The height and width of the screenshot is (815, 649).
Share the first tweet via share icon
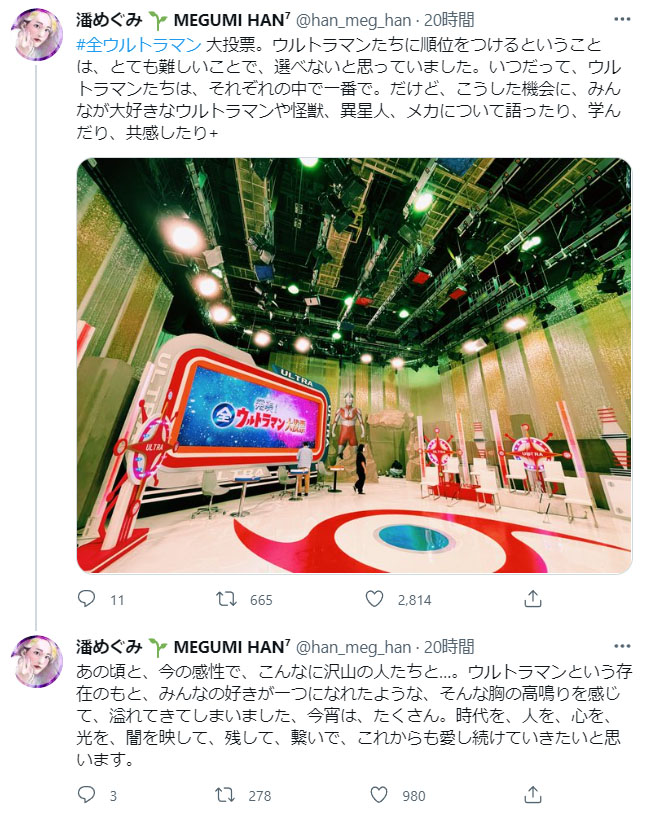(x=533, y=599)
